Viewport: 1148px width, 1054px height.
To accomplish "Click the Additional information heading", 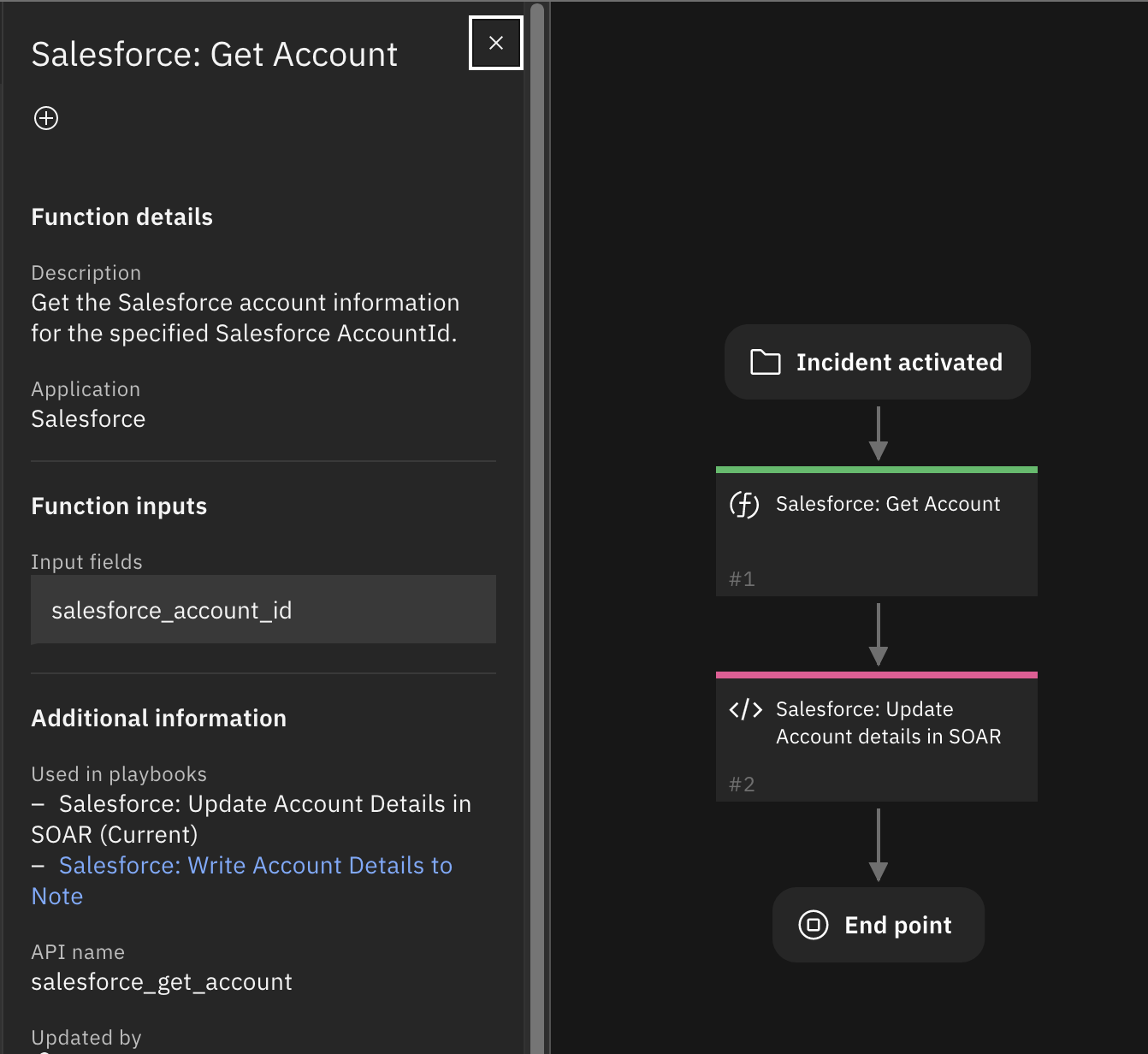I will [159, 719].
